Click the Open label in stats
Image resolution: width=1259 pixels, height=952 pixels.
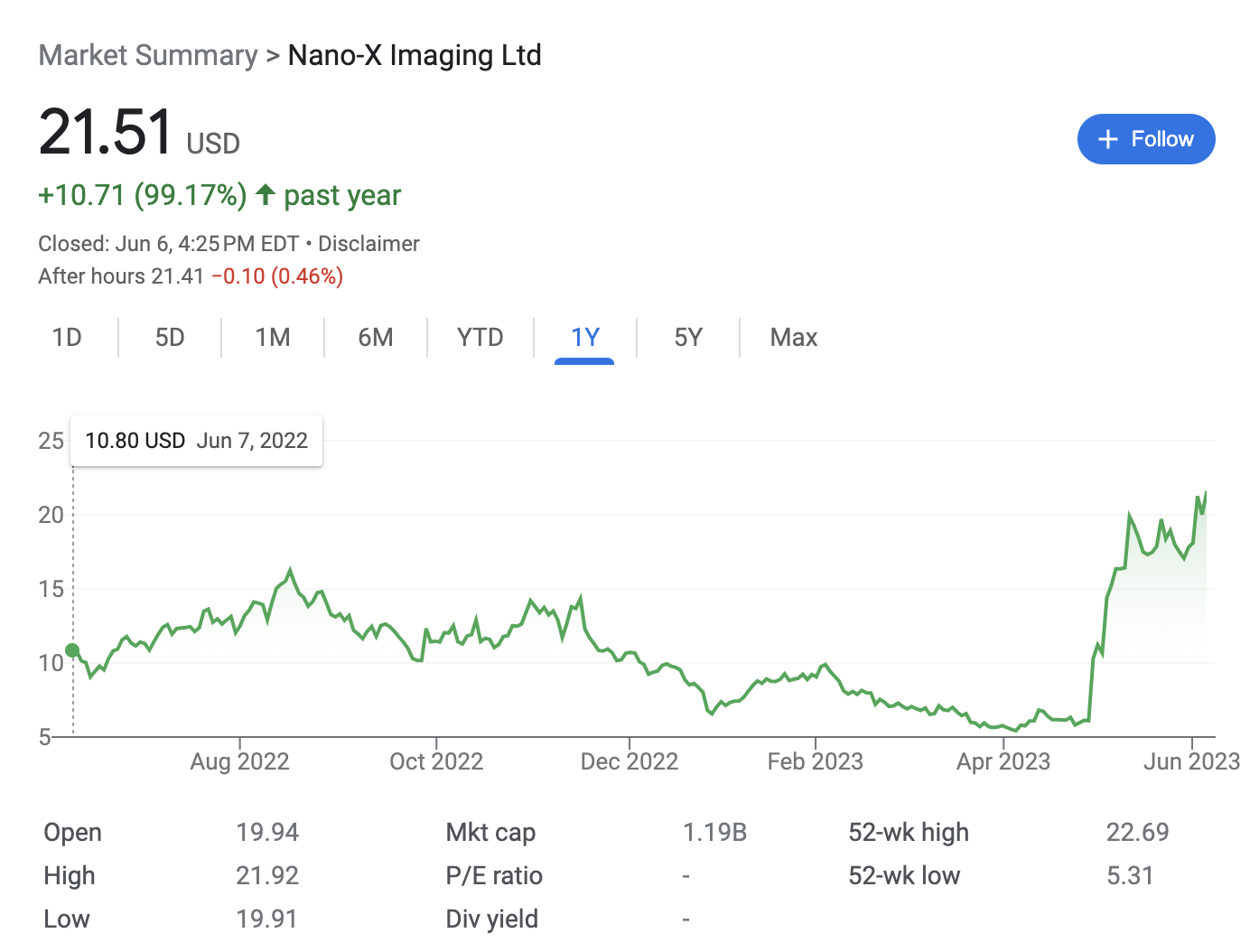[x=72, y=832]
